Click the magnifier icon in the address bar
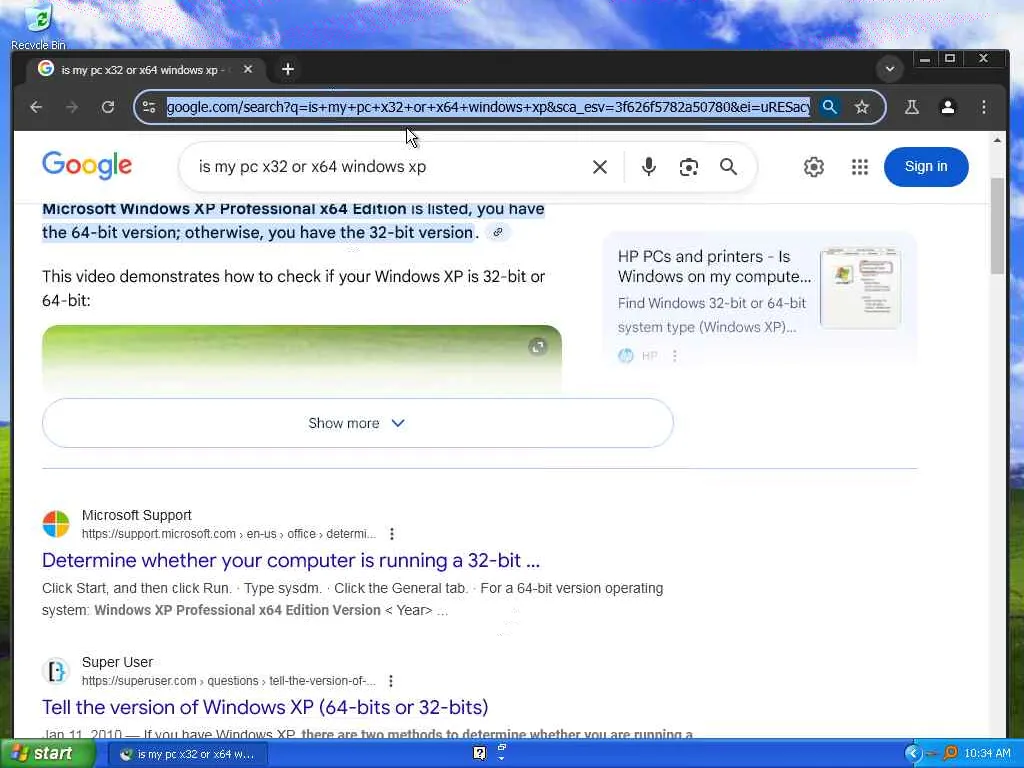The width and height of the screenshot is (1024, 768). coord(829,107)
